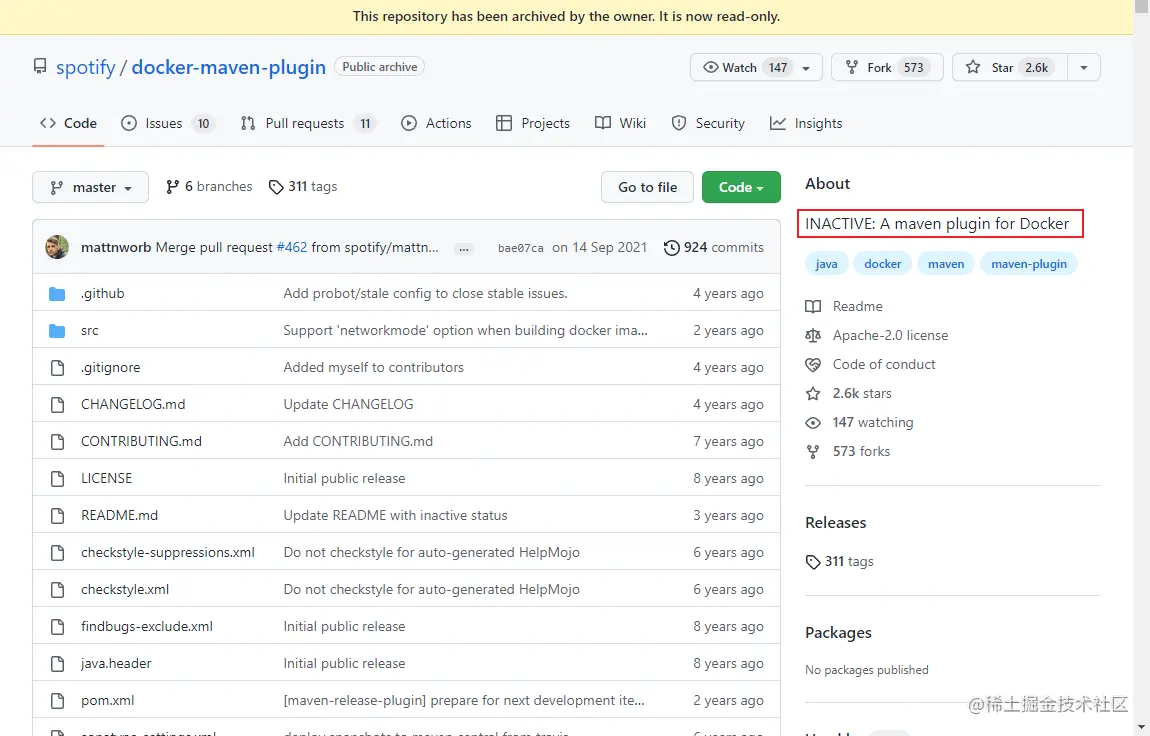The width and height of the screenshot is (1150, 736).
Task: Open the star lists dropdown arrow
Action: click(1084, 67)
